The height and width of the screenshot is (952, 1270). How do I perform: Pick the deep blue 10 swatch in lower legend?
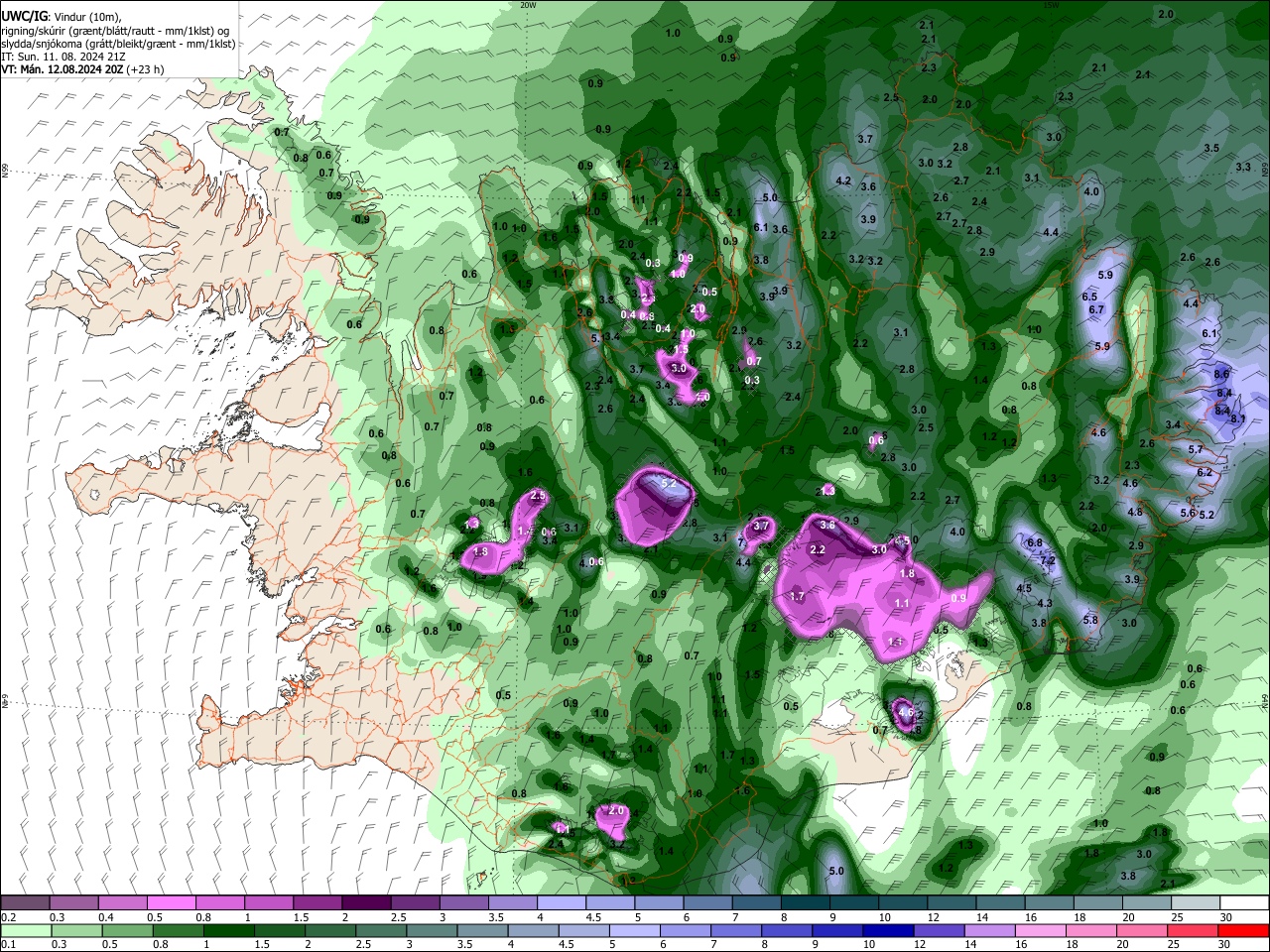coord(888,930)
